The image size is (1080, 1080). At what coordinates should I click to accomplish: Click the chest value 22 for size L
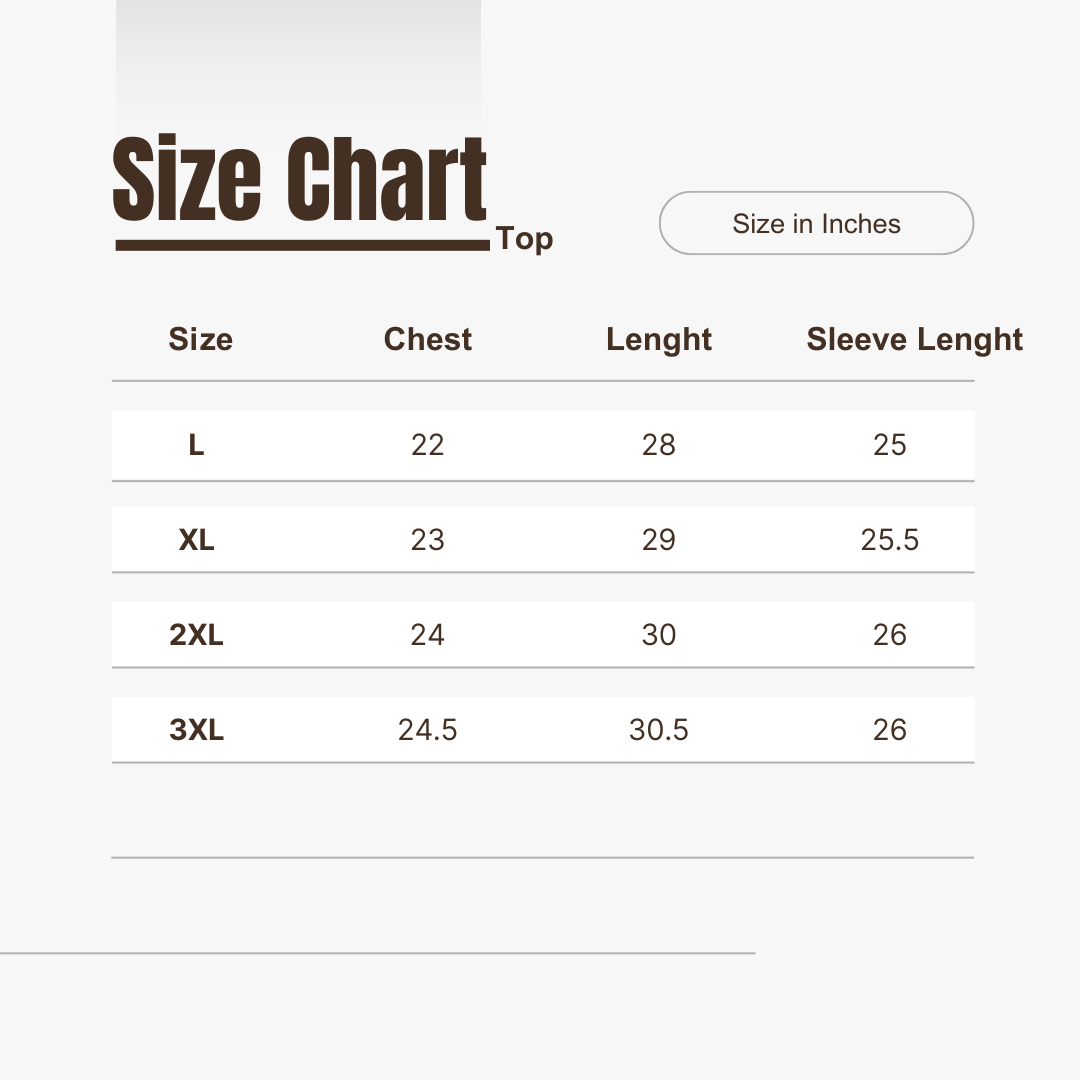(427, 445)
